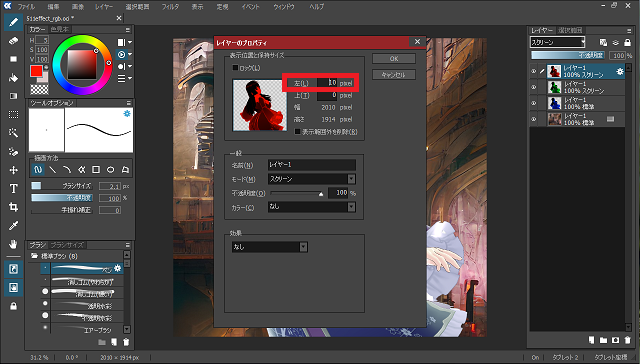Viewport: 640px width, 364px height.
Task: Close the layer properties dialog
Action: 417,42
